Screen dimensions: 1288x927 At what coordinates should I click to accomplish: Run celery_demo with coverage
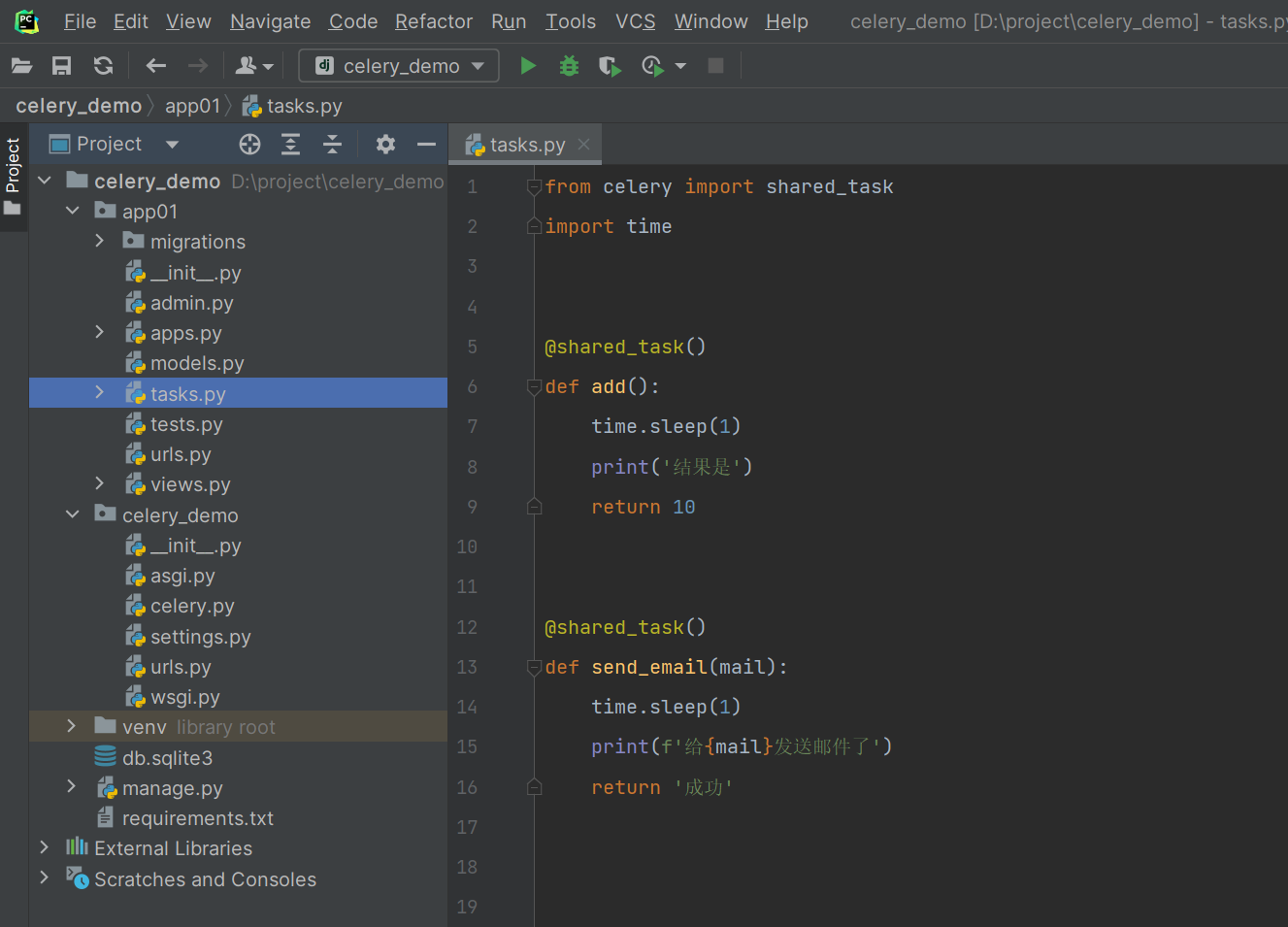pyautogui.click(x=609, y=66)
